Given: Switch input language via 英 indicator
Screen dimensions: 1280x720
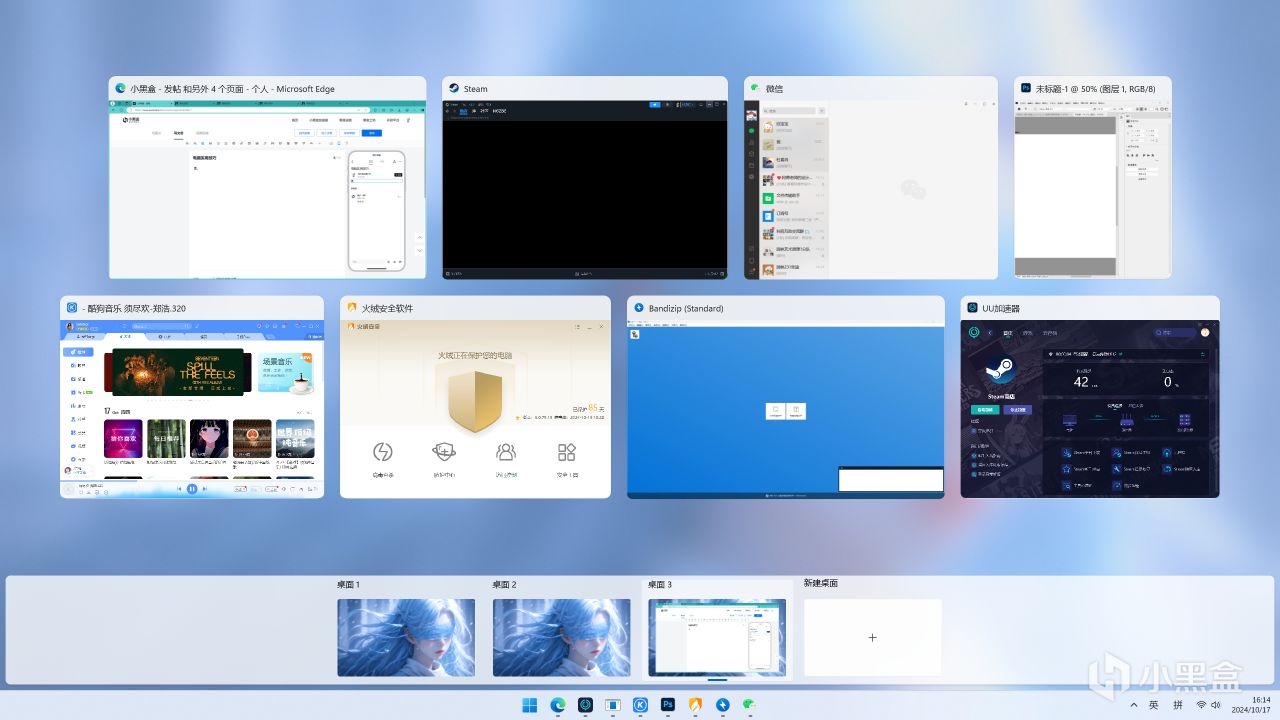Looking at the screenshot, I should 1153,705.
